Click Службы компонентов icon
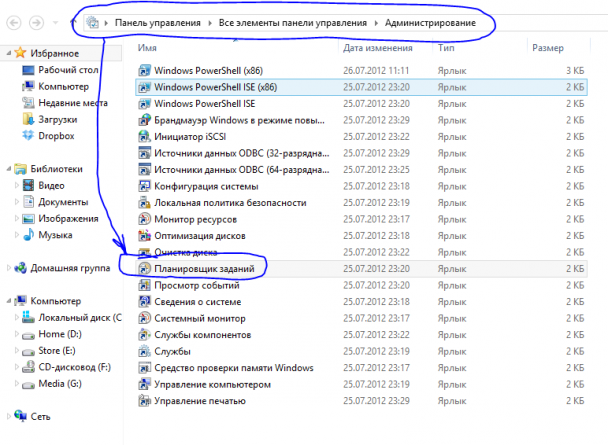Screen dimensions: 608x445 click(144, 335)
